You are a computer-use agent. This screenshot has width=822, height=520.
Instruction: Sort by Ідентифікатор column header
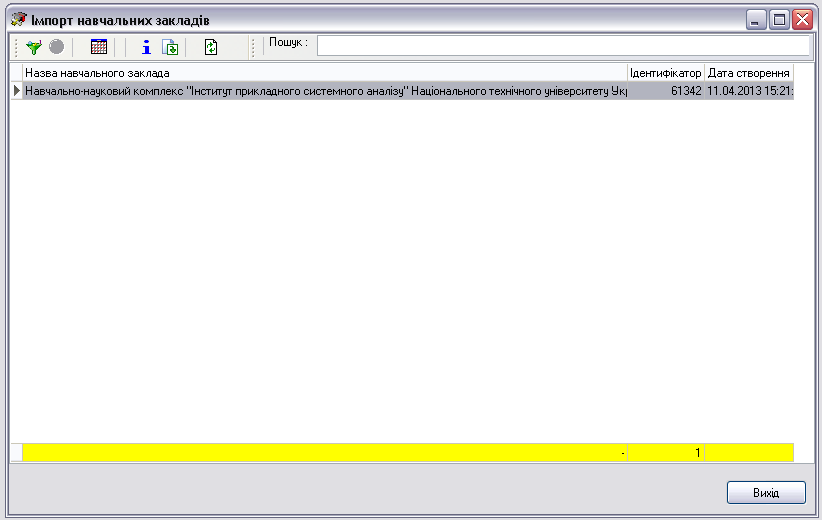coord(666,73)
